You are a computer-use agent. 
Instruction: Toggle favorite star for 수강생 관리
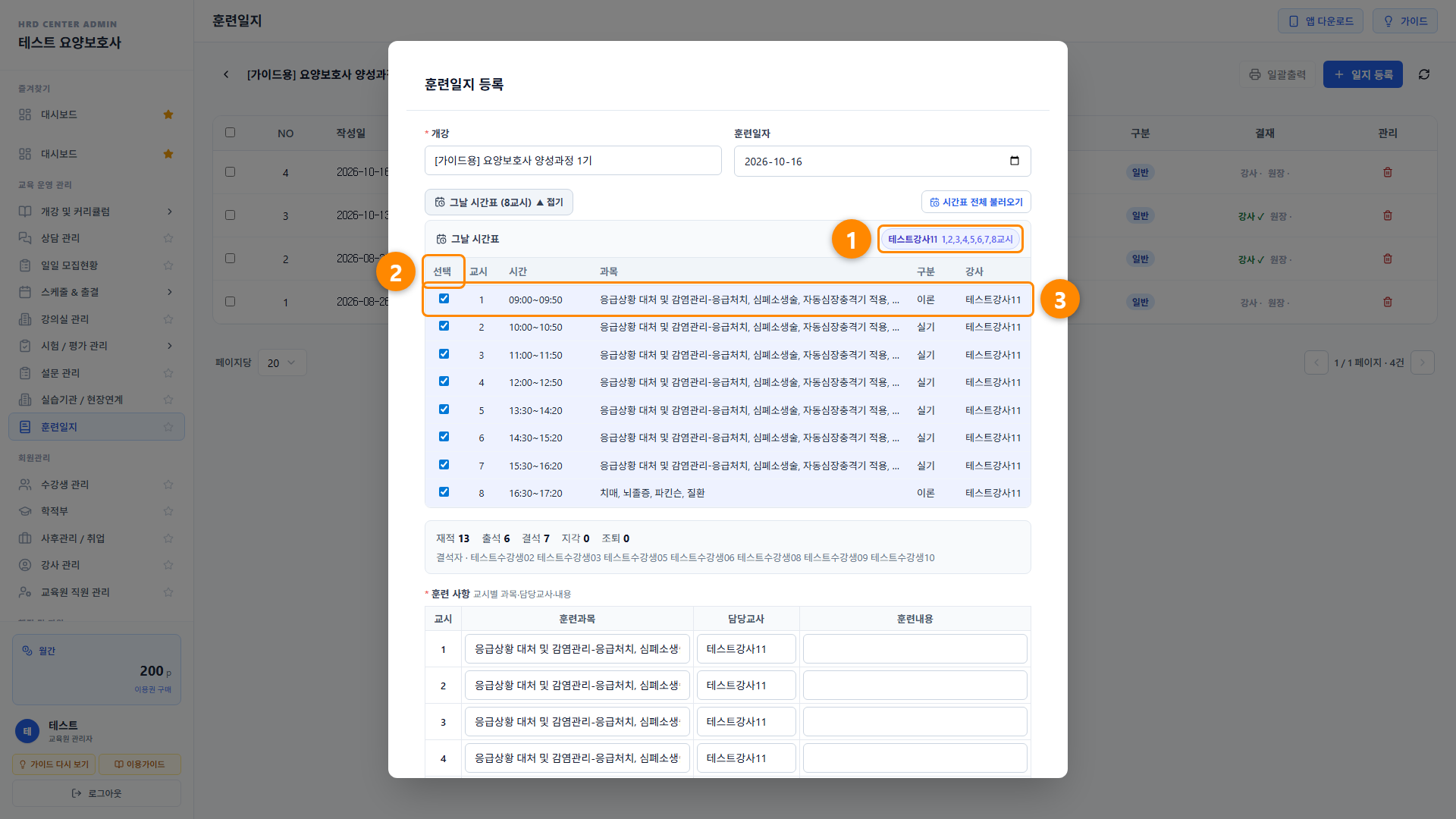pyautogui.click(x=168, y=485)
